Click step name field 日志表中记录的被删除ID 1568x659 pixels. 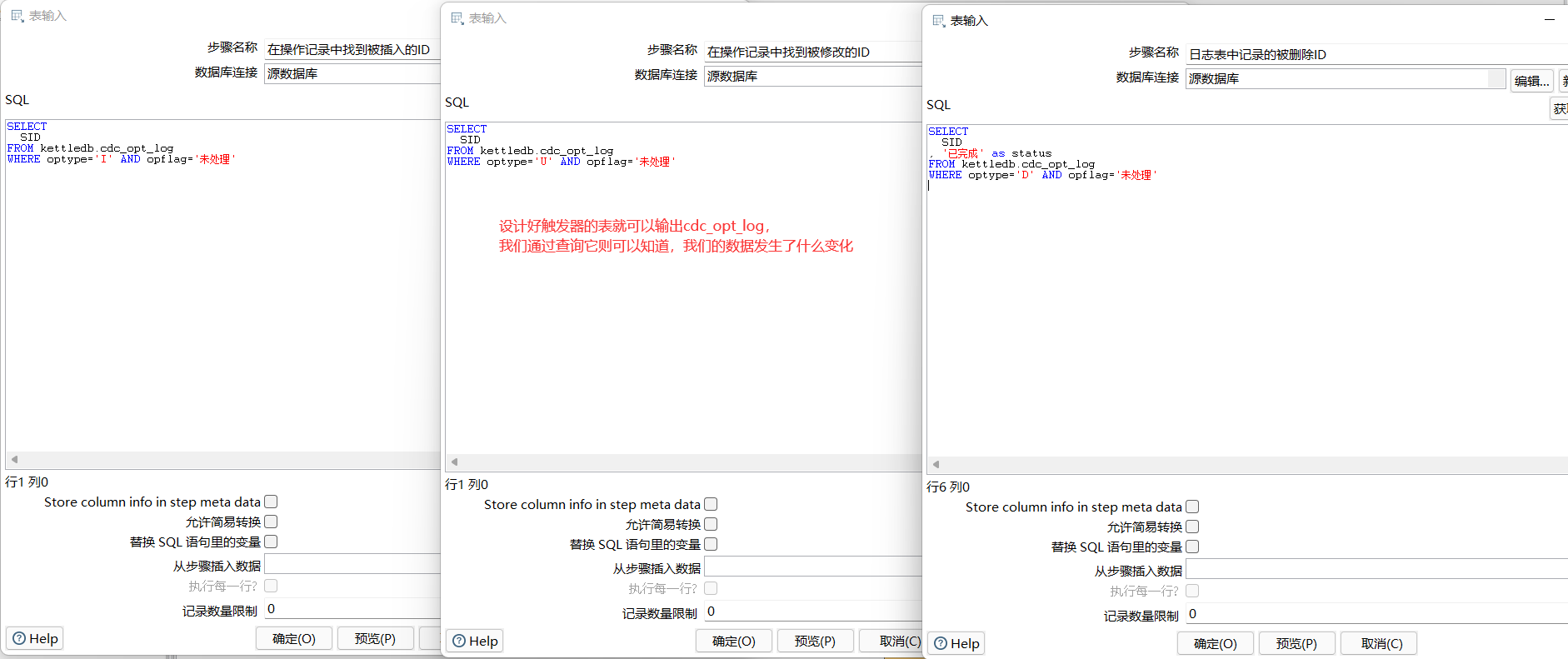coord(1376,54)
